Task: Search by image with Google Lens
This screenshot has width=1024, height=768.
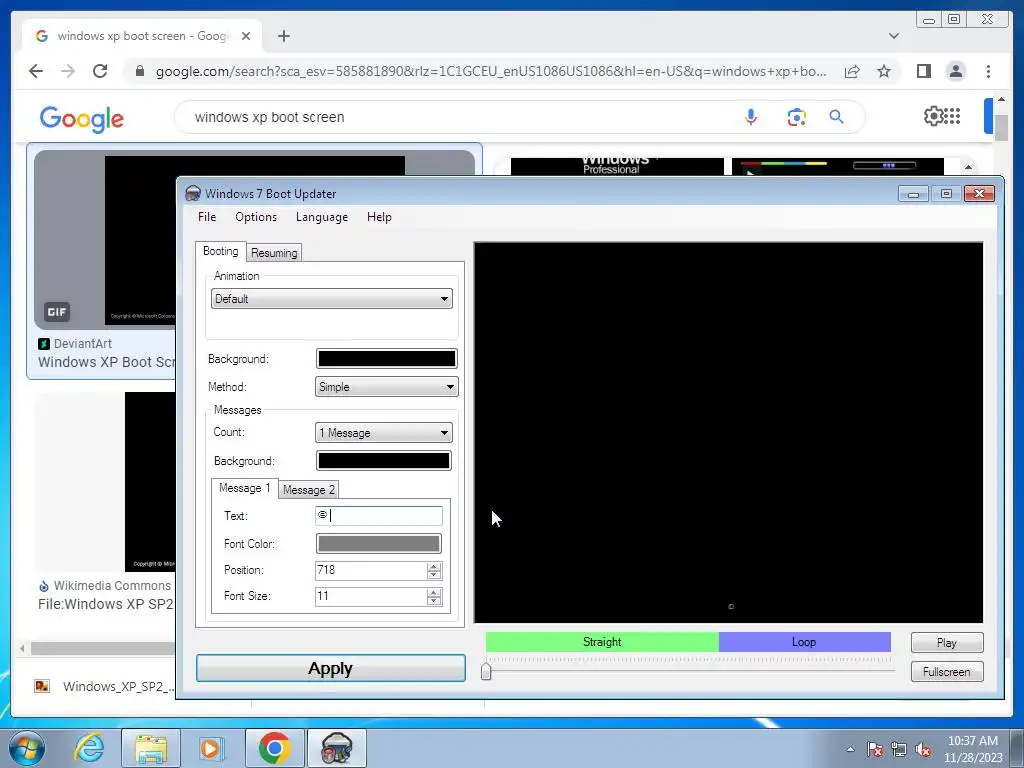Action: (796, 117)
